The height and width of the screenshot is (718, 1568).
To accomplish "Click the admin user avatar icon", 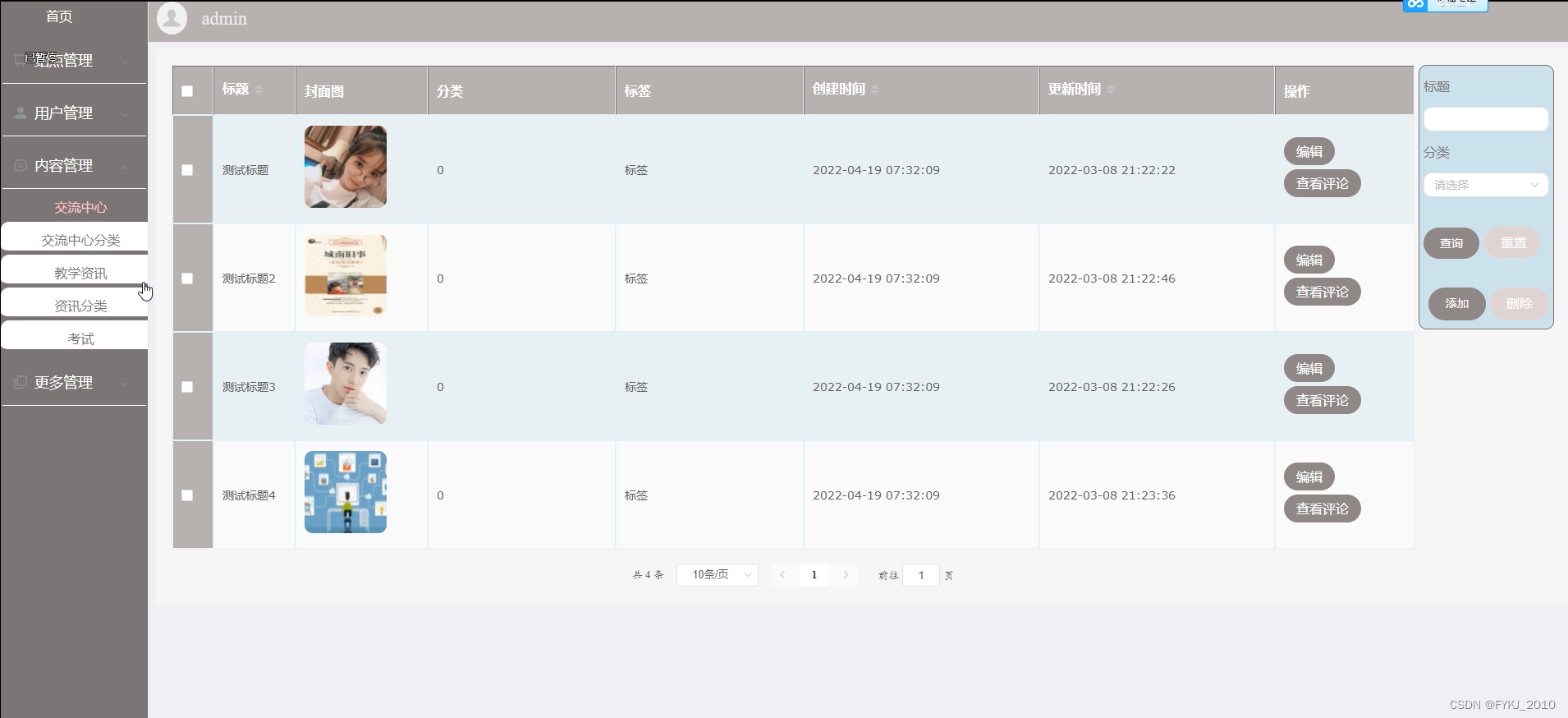I will [x=172, y=18].
